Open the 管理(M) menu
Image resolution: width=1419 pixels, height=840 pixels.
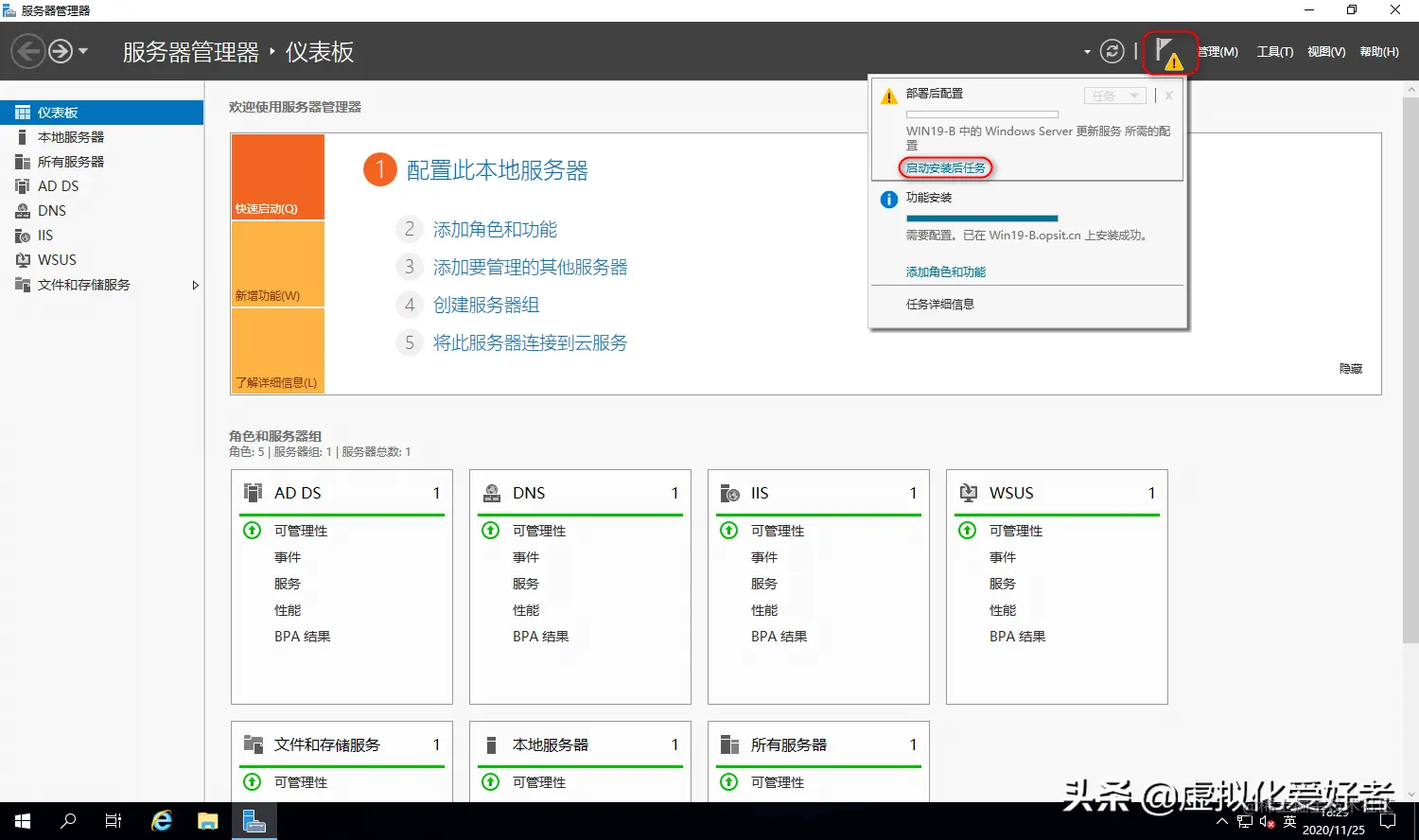[x=1219, y=52]
